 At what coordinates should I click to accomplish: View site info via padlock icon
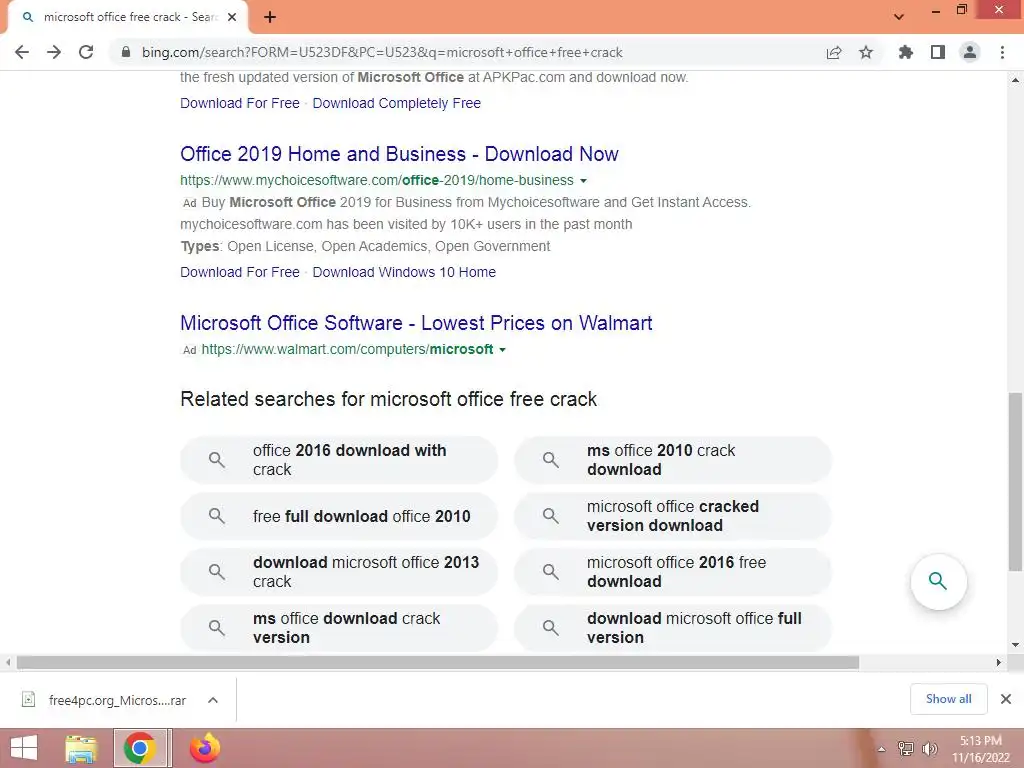pos(126,52)
